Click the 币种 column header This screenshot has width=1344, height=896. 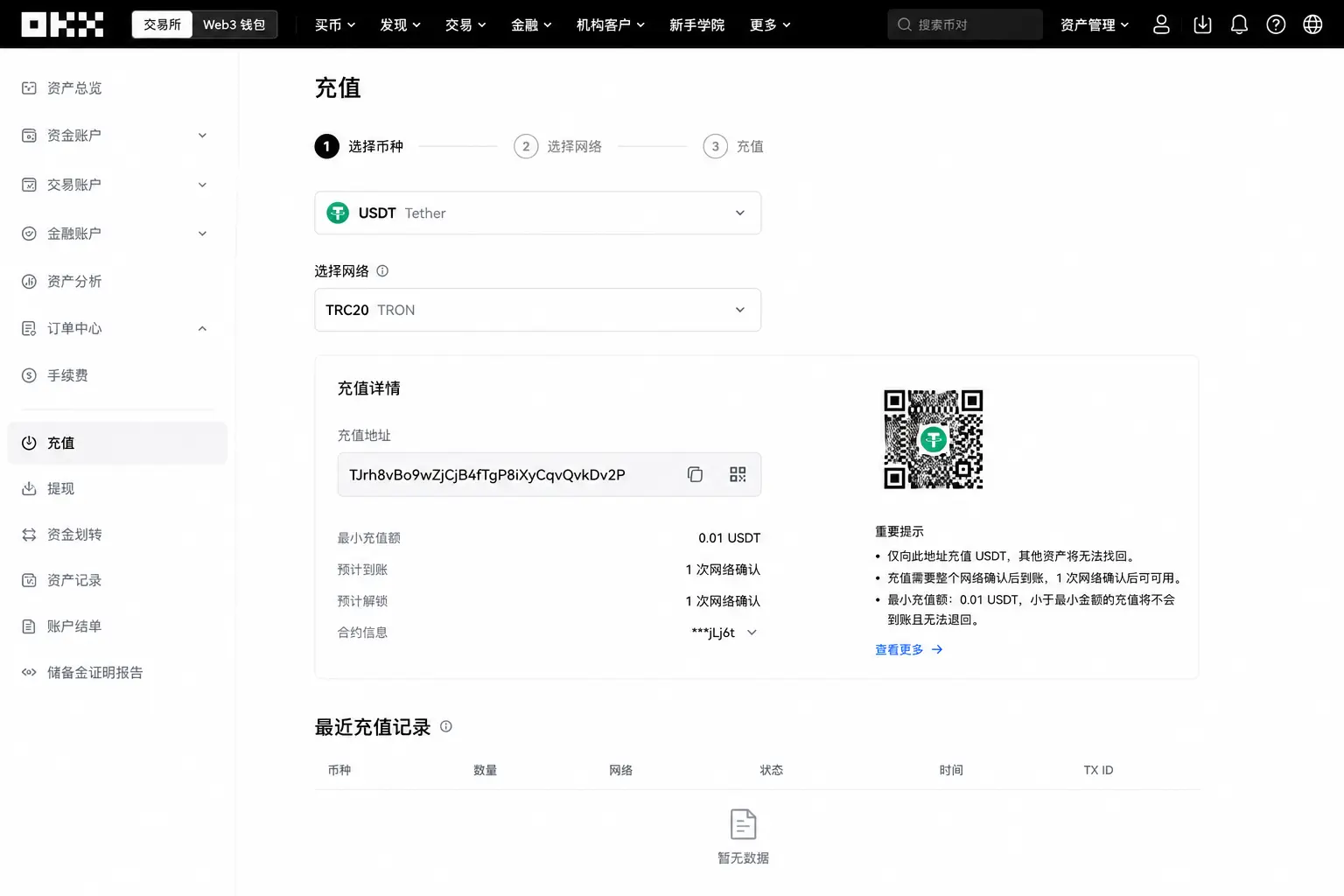coord(339,770)
